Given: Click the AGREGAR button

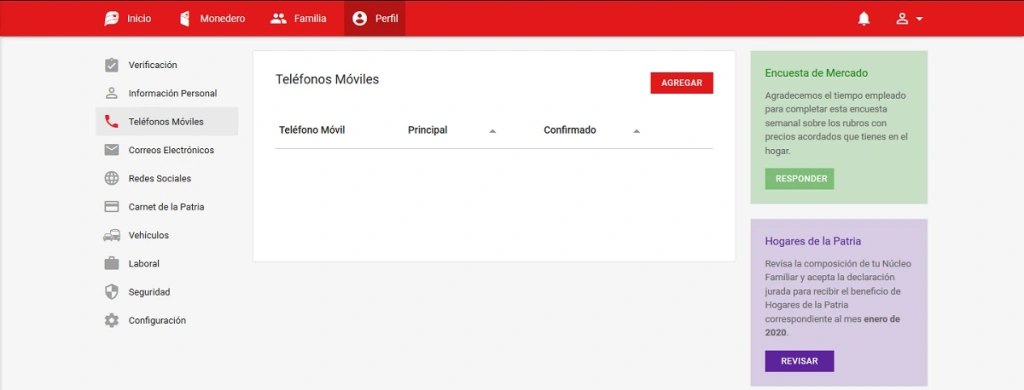Looking at the screenshot, I should (x=682, y=83).
